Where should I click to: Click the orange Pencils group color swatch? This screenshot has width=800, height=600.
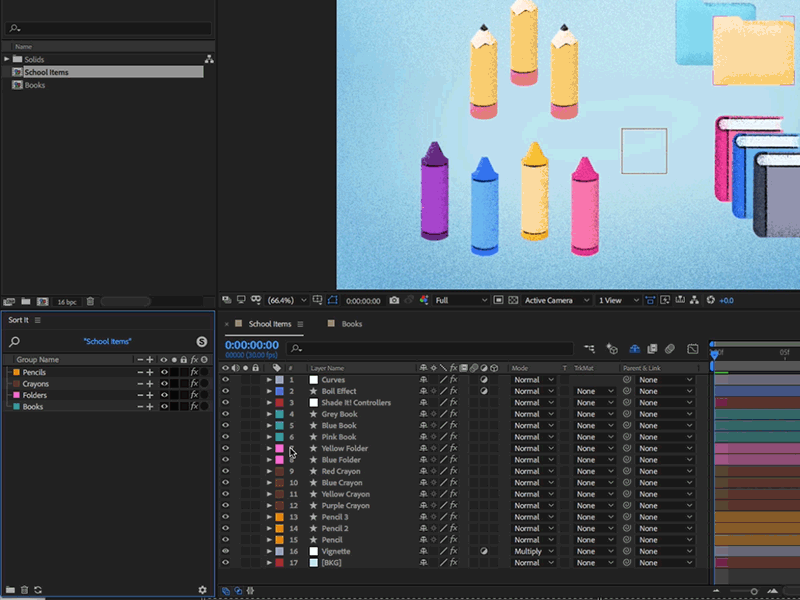[16, 372]
